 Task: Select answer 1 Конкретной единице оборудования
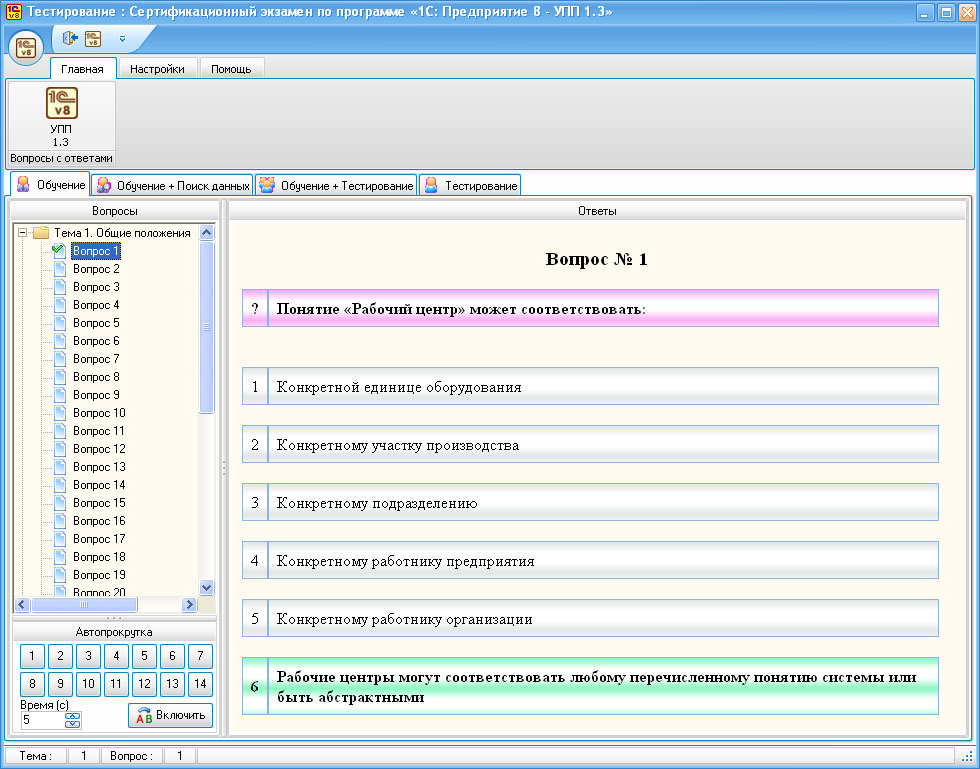(590, 386)
